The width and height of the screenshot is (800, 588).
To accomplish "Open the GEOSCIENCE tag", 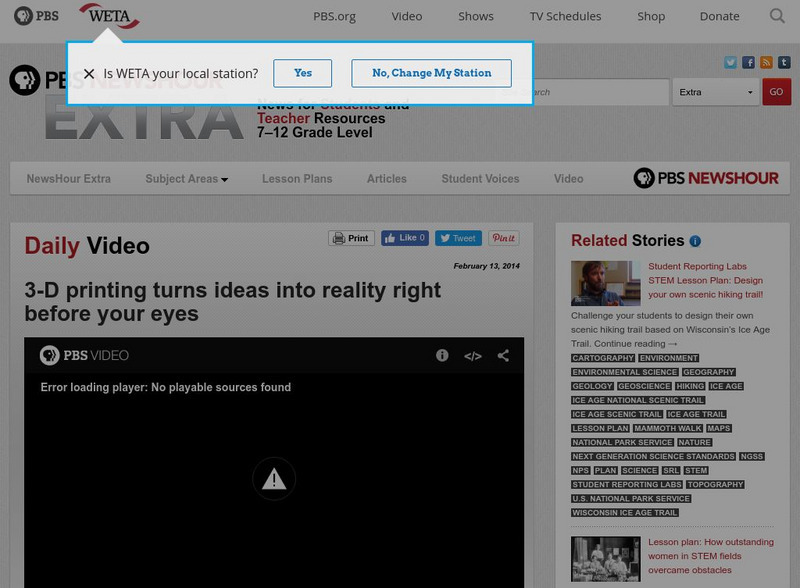I will tap(644, 386).
